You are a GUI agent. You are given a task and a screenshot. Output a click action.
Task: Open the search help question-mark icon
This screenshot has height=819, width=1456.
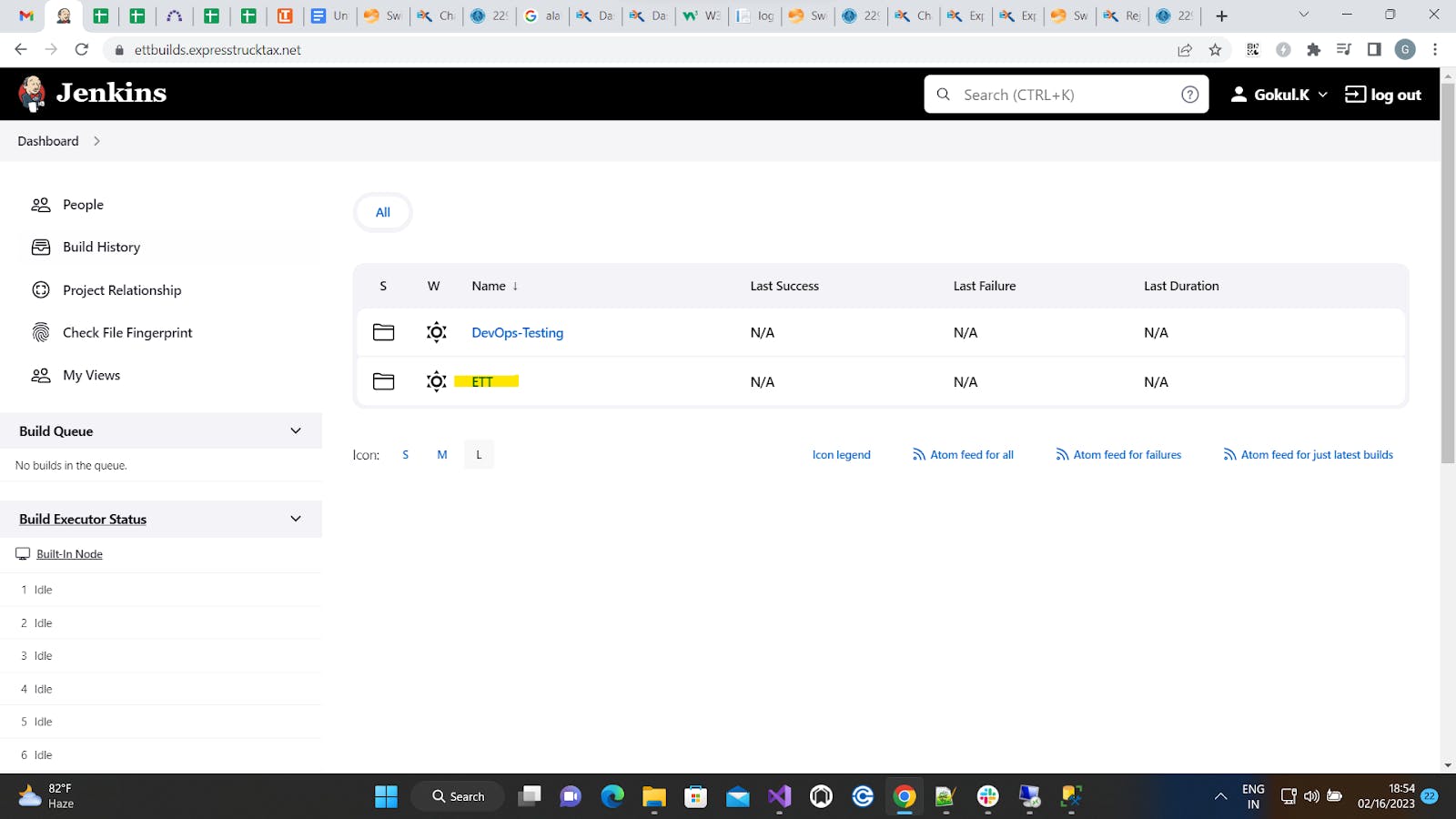pyautogui.click(x=1189, y=95)
